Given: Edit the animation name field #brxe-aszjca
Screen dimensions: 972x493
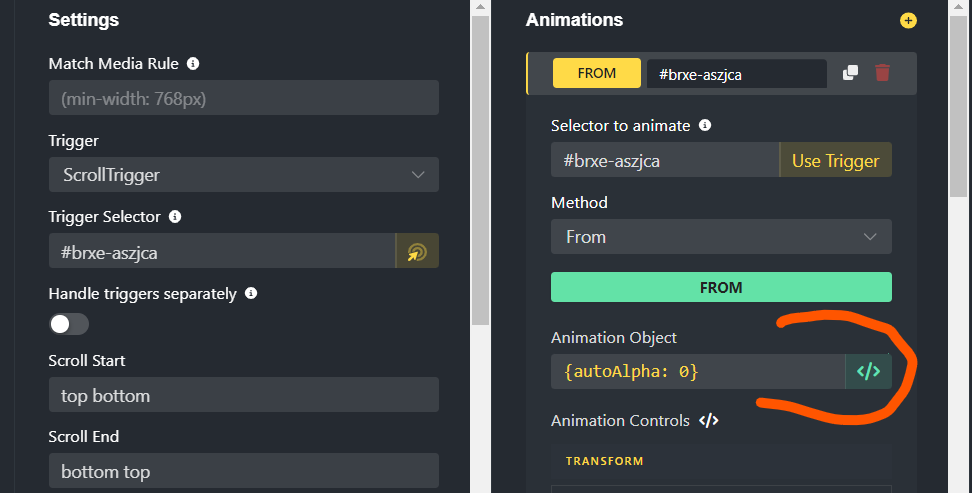Looking at the screenshot, I should [x=736, y=73].
